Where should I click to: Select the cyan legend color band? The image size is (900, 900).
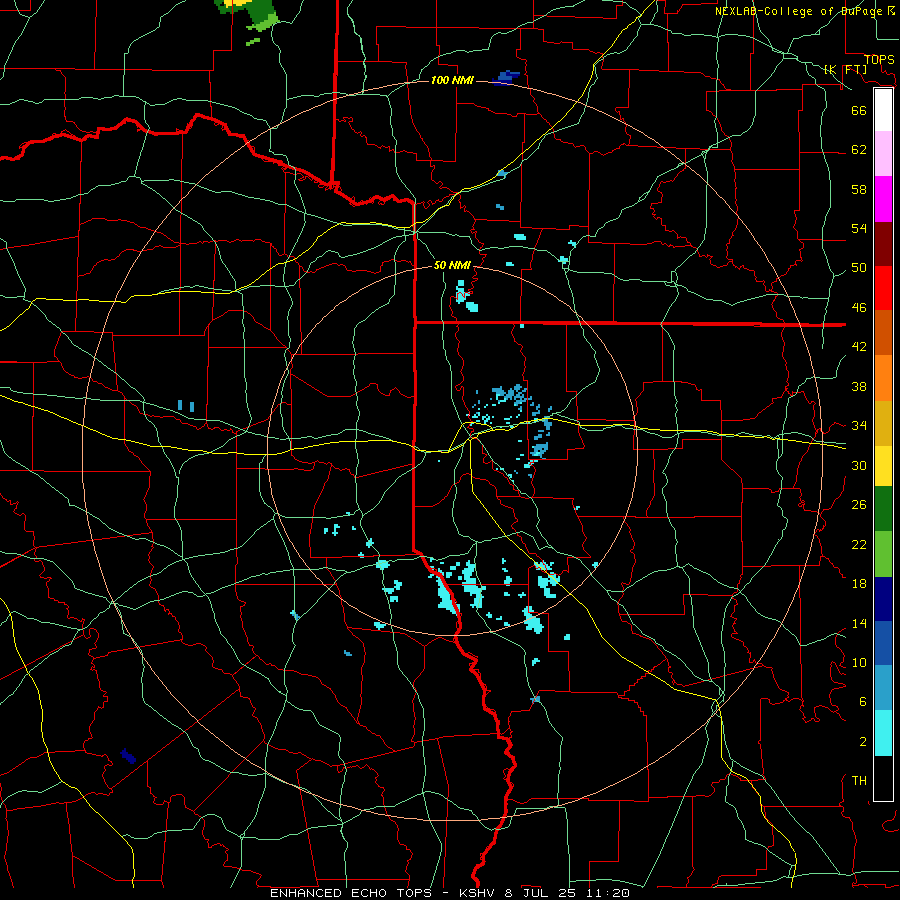(883, 733)
